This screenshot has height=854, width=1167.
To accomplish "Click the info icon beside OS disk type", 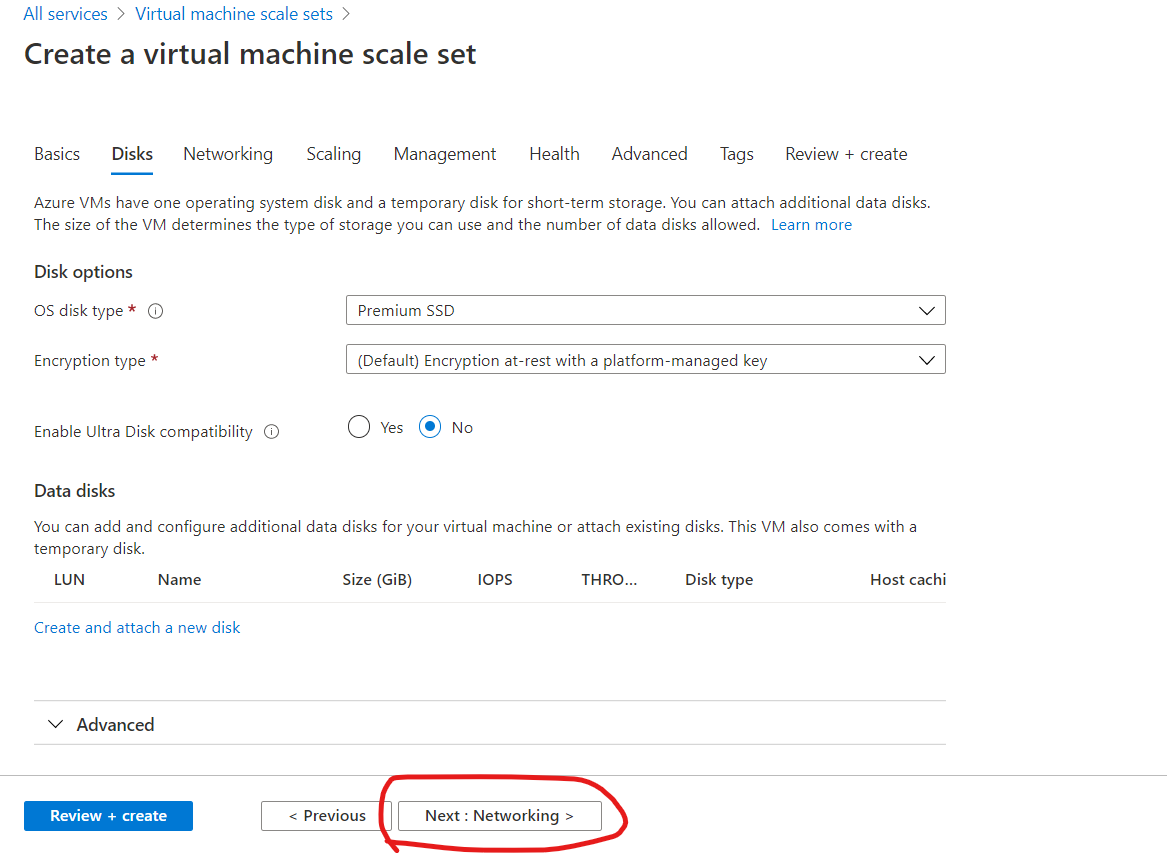I will 156,310.
